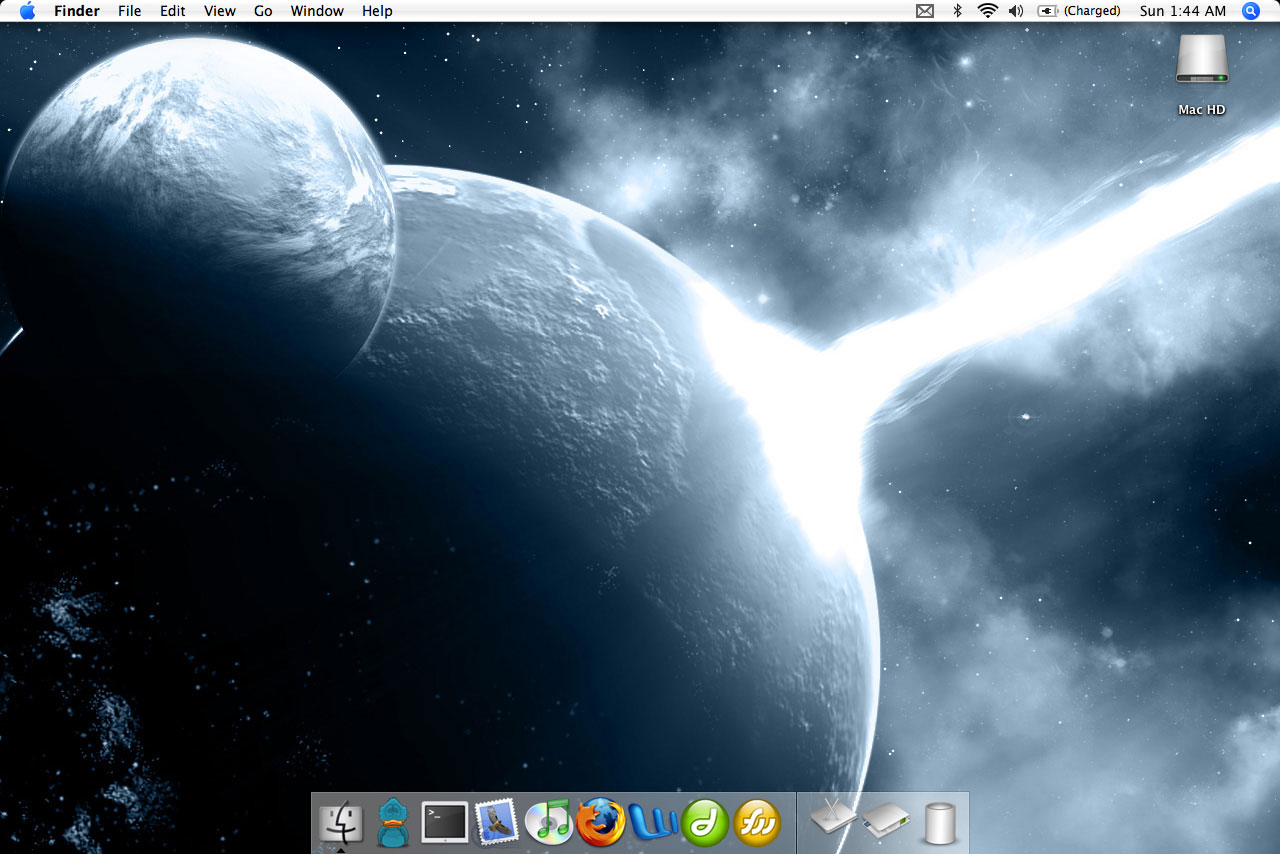This screenshot has height=854, width=1280.
Task: Click the mail envelope menu bar icon
Action: pyautogui.click(x=925, y=11)
